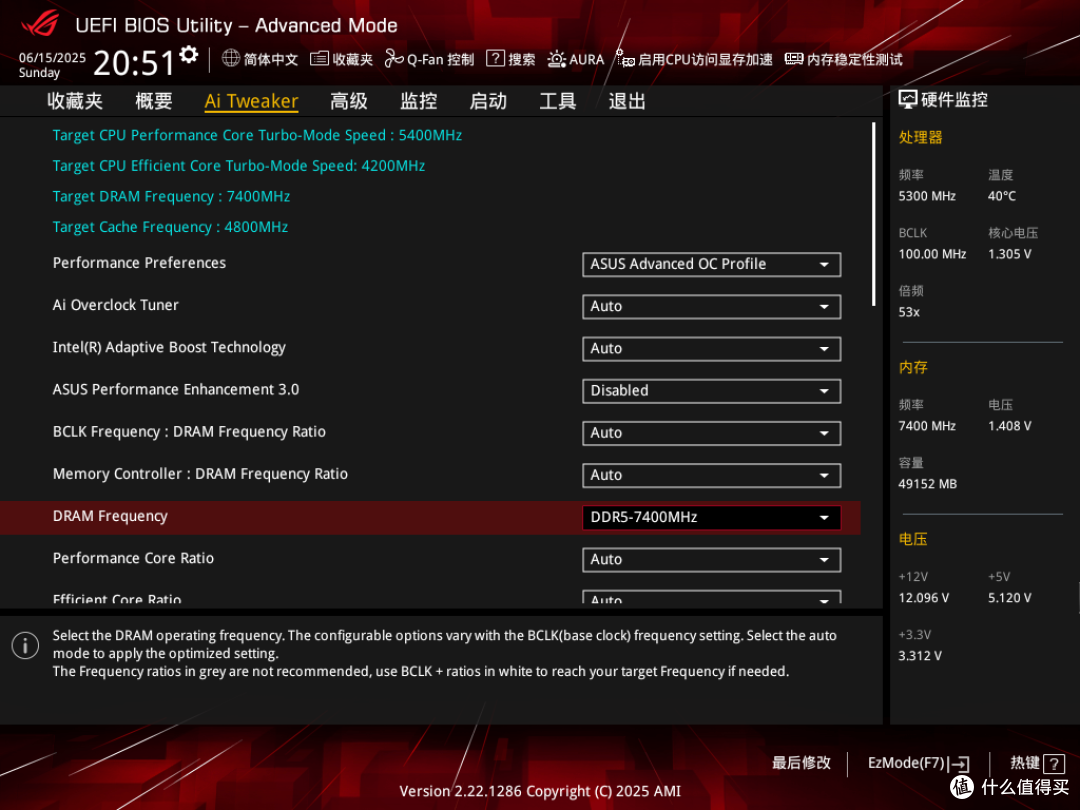Viewport: 1080px width, 810px height.
Task: Click Target CPU Efficient Core Turbo-Mode Speed line
Action: click(239, 165)
